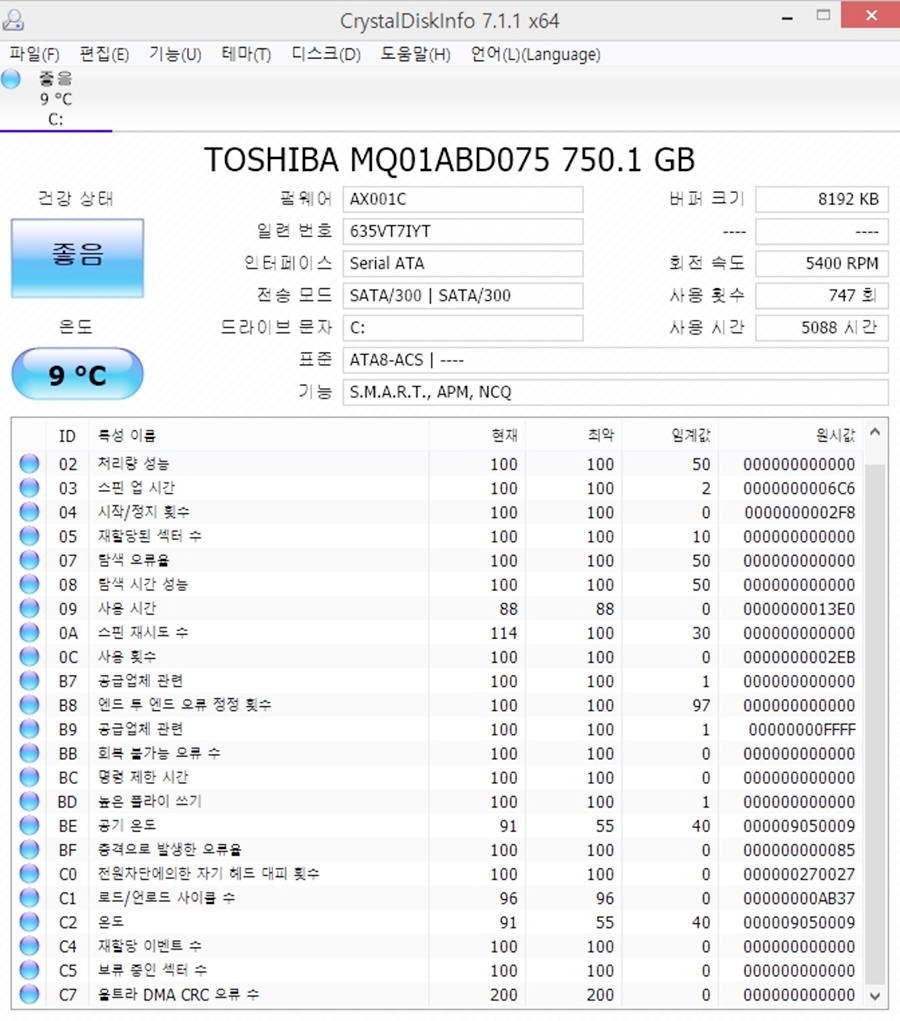Click status orb for attribute 02 처리량 성능
This screenshot has height=1021, width=900.
click(29, 464)
